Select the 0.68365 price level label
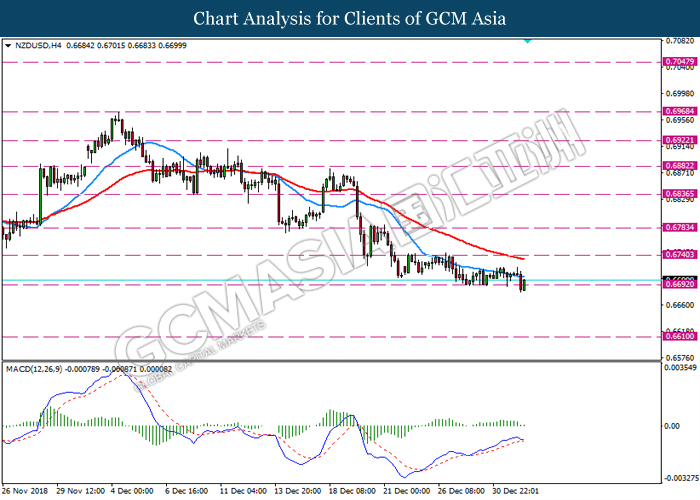 [x=680, y=194]
